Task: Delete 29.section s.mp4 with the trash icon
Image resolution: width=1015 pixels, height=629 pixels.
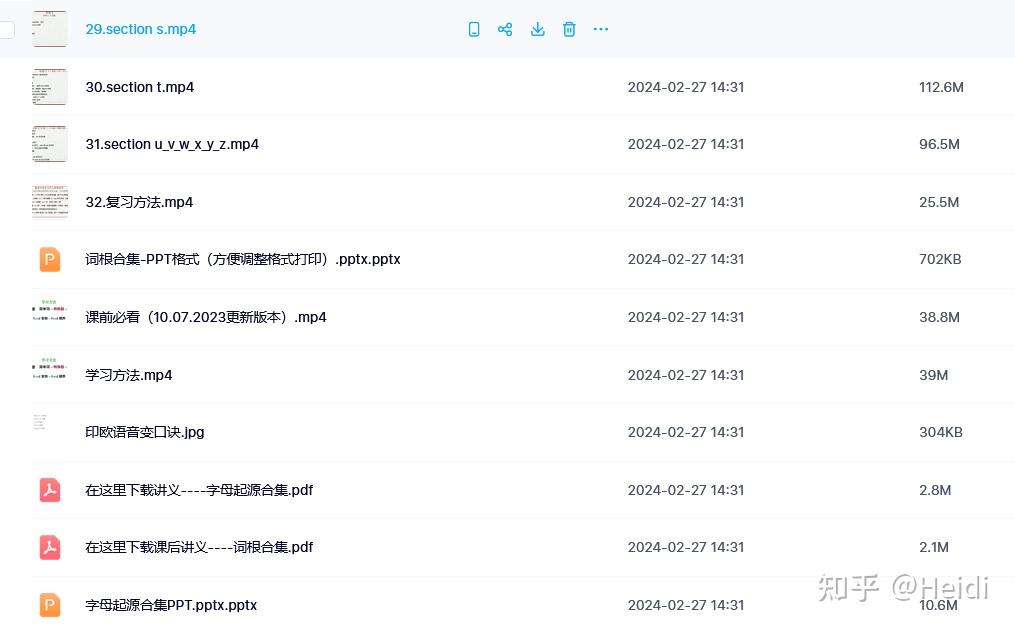Action: (569, 29)
